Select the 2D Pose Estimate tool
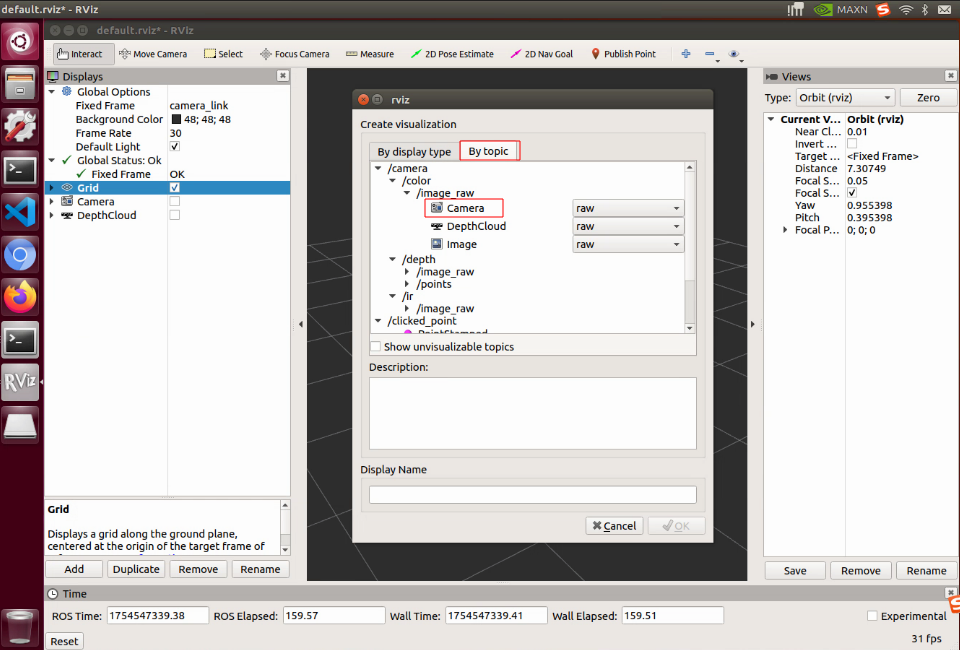 click(x=452, y=54)
